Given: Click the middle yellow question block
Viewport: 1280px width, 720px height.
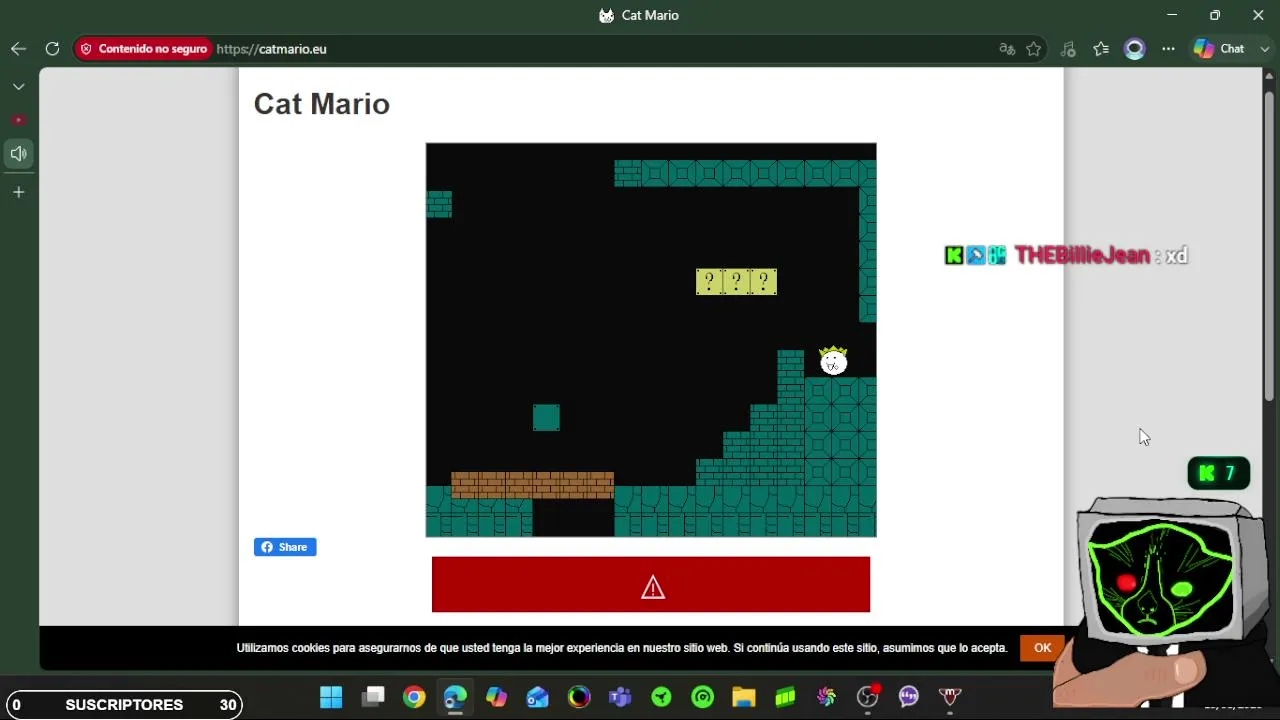Looking at the screenshot, I should 736,282.
